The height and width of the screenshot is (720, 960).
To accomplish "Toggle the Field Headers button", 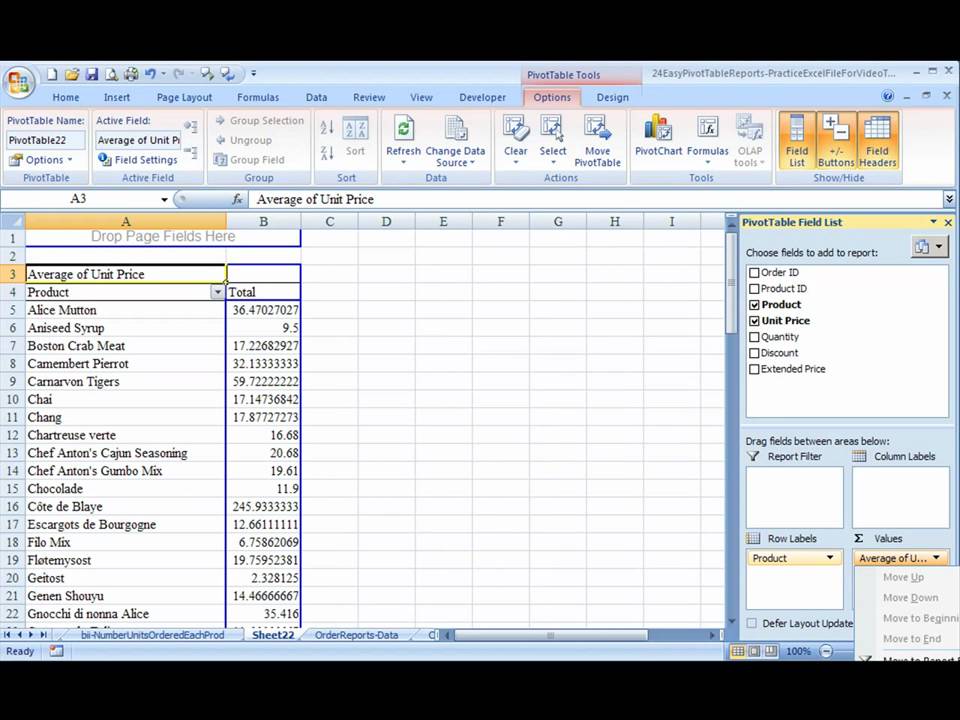I will 877,140.
